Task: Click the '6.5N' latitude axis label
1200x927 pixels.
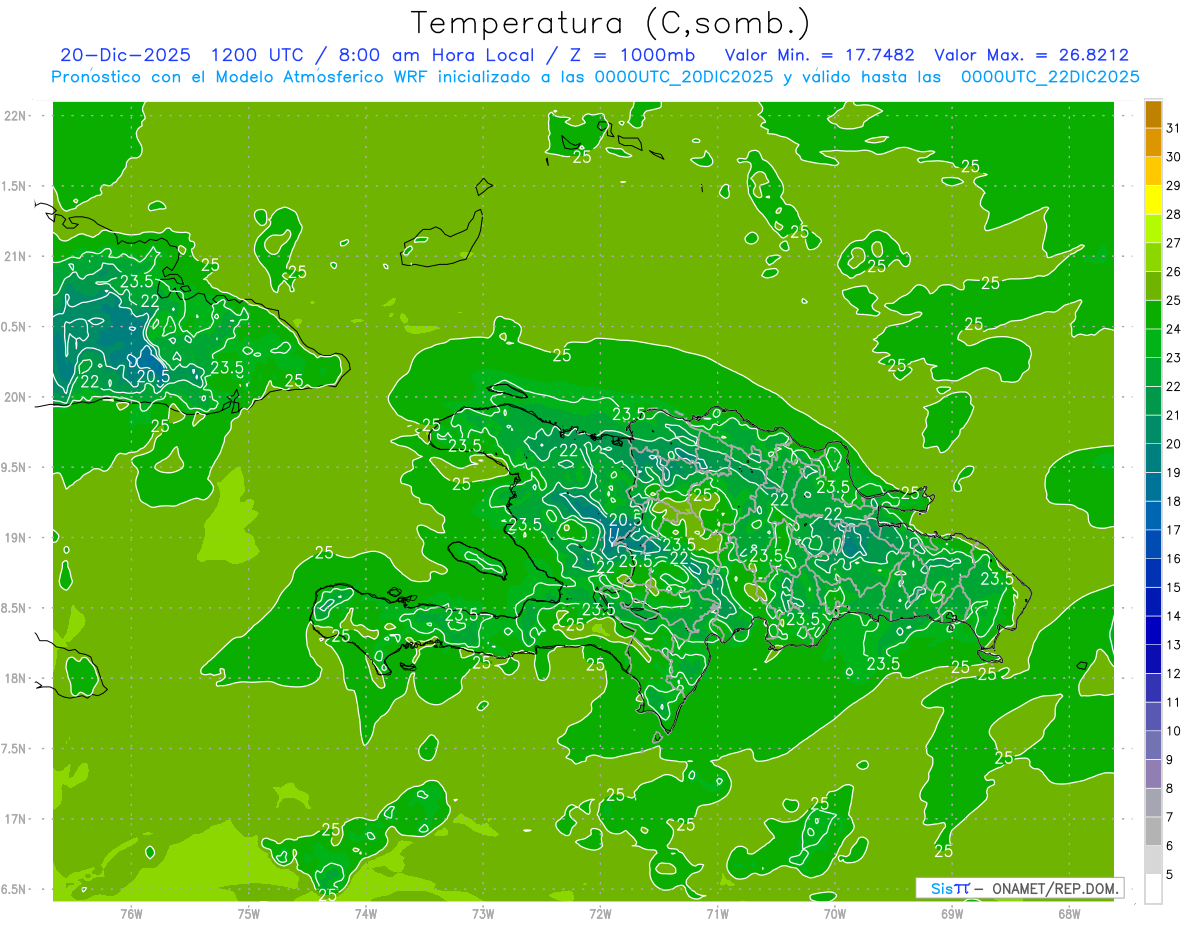Action: point(15,890)
